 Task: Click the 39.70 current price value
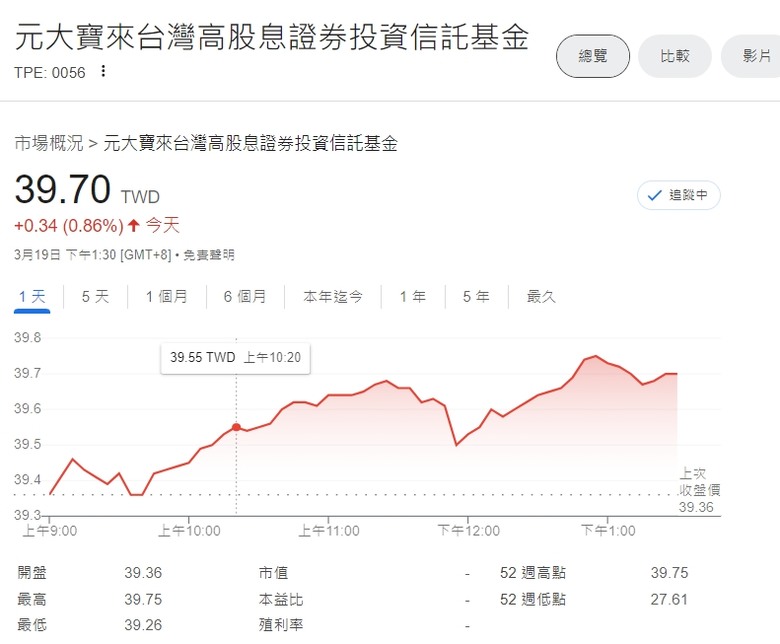click(x=63, y=189)
